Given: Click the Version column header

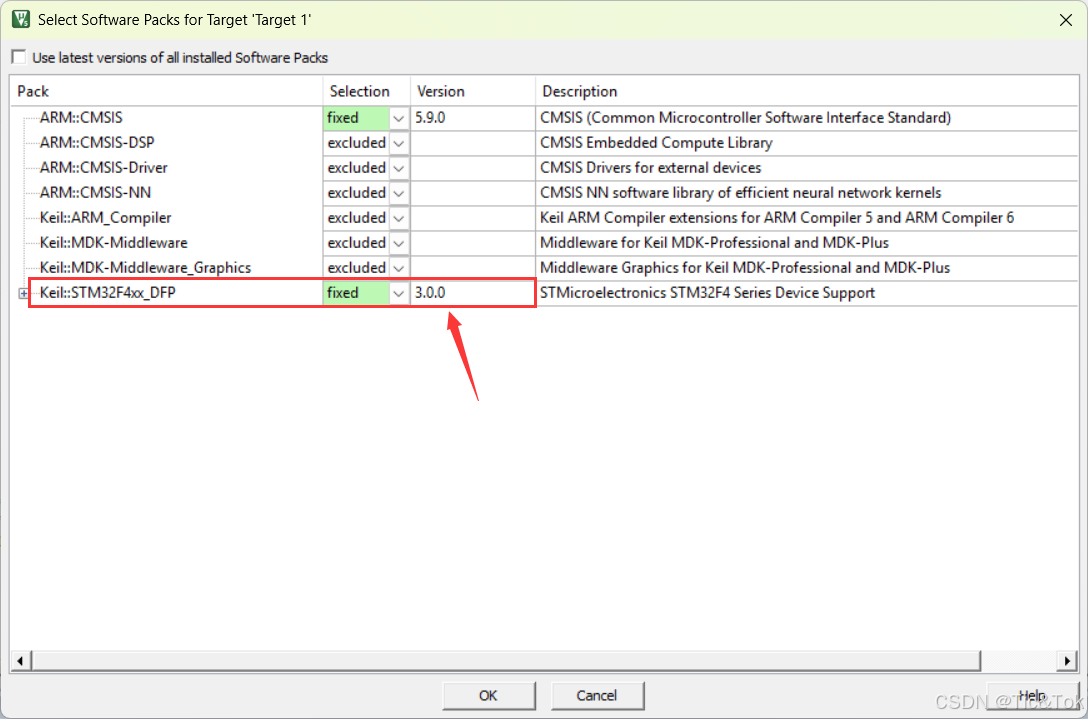Looking at the screenshot, I should 473,92.
